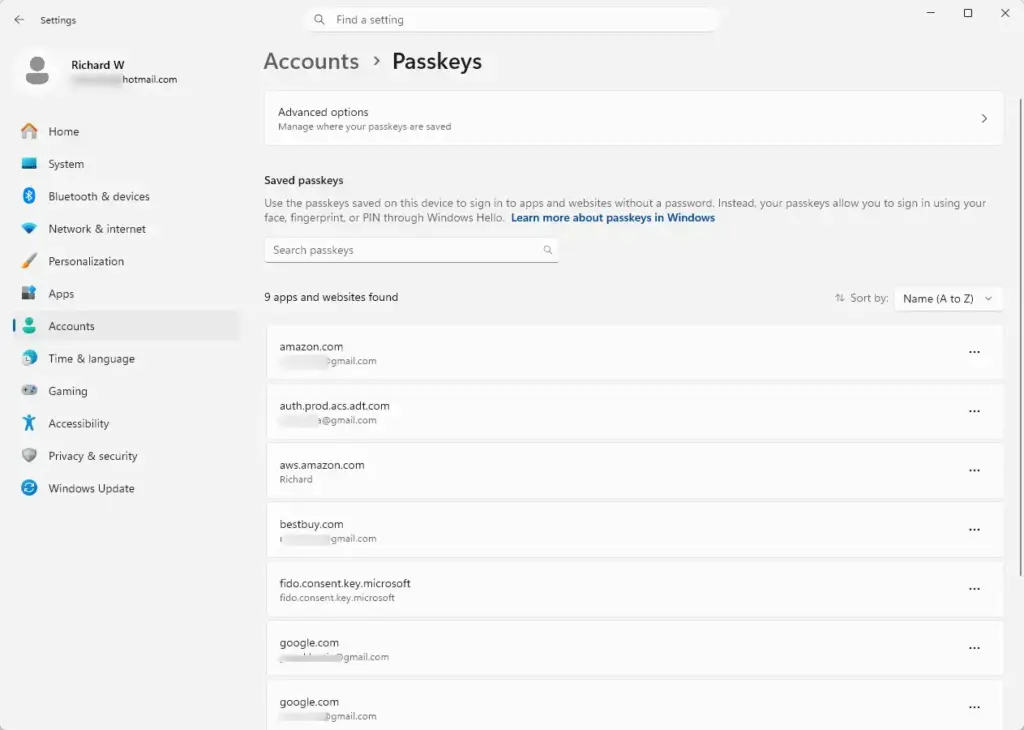Viewport: 1024px width, 730px height.
Task: Click the back arrow in Settings
Action: (19, 20)
